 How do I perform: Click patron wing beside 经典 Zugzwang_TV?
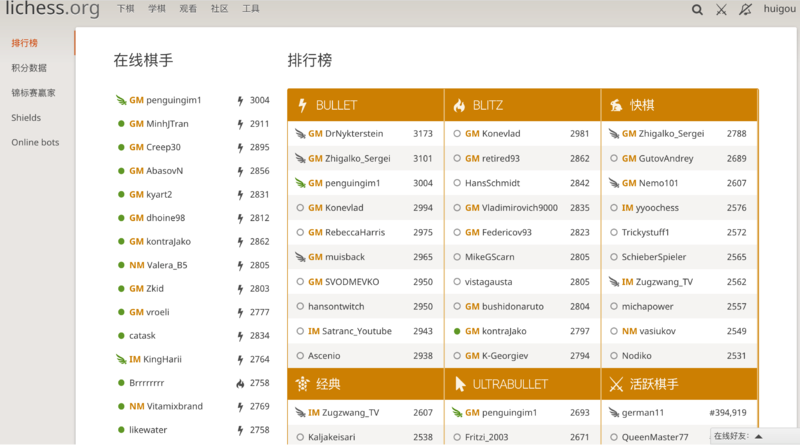point(300,412)
